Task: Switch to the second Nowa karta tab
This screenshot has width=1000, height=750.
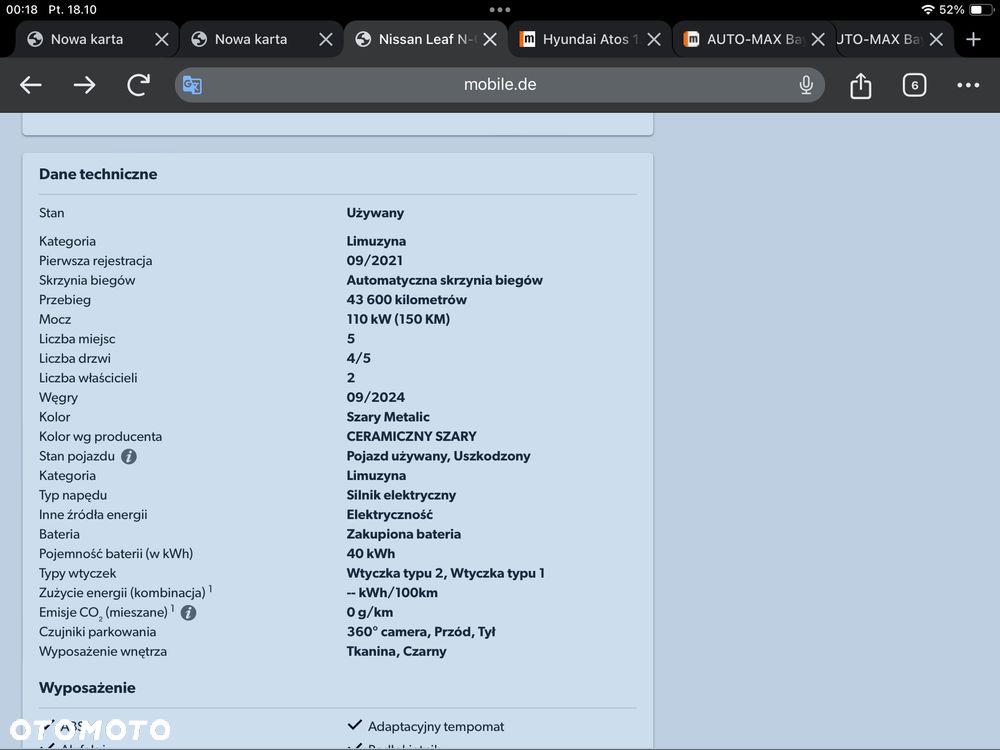Action: click(x=251, y=40)
